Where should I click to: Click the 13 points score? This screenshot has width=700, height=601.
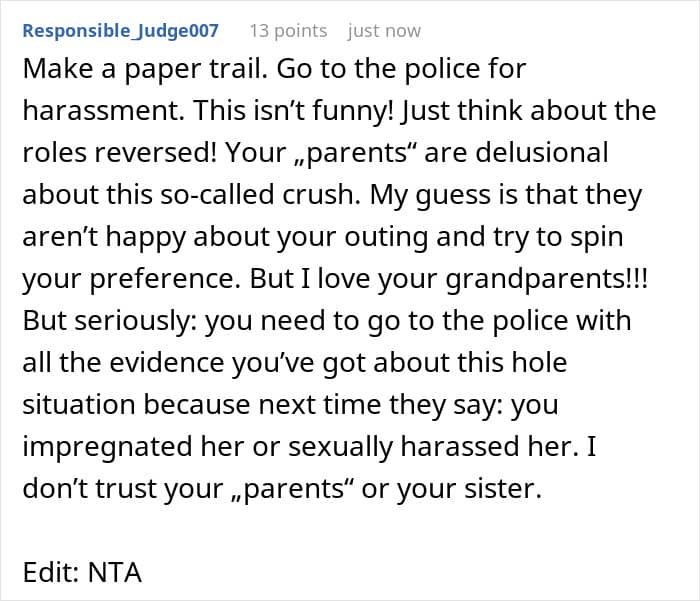point(288,30)
